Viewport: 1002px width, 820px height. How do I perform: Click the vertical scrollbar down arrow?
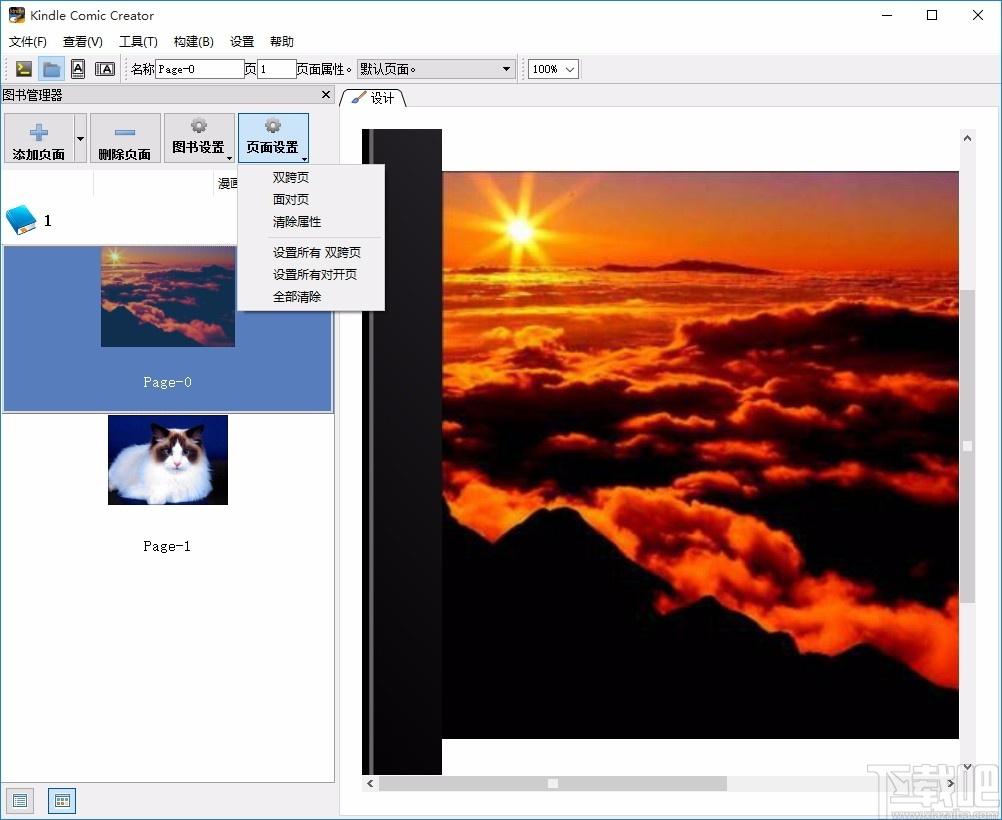pos(967,766)
